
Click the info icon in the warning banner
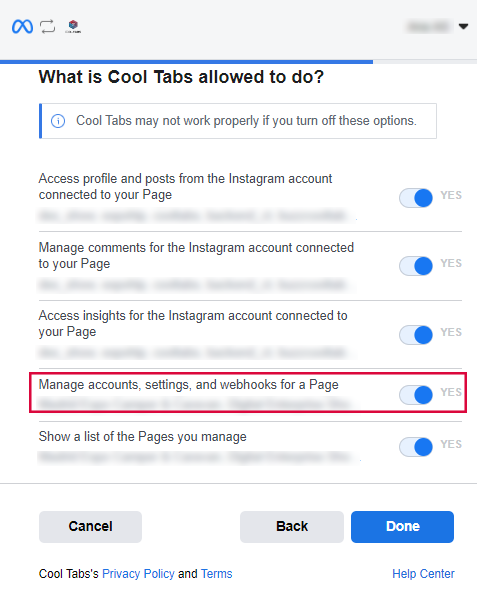pos(58,121)
